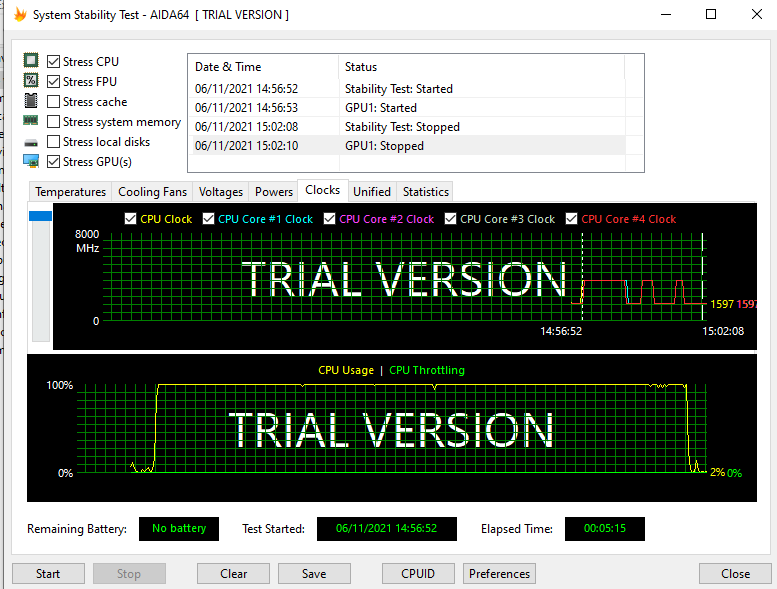Close the window with the title bar X
The image size is (777, 589).
click(x=757, y=14)
